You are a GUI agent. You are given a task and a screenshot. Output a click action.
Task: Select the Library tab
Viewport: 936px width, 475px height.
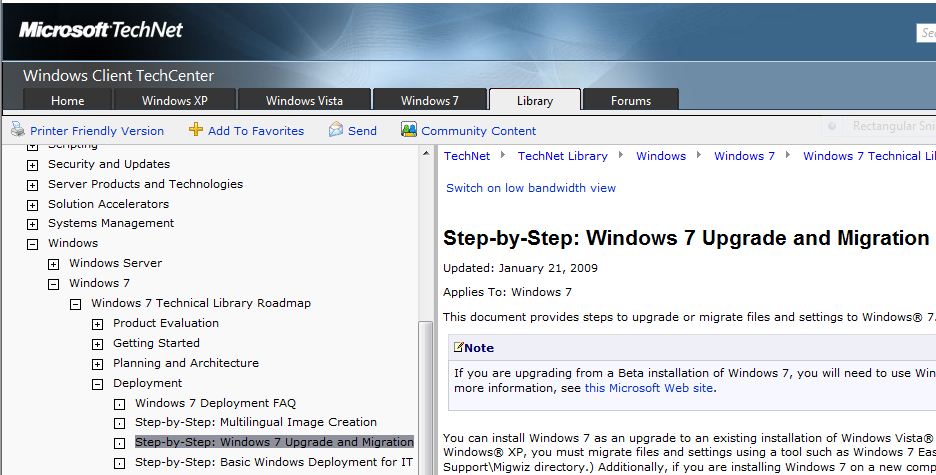tap(535, 100)
